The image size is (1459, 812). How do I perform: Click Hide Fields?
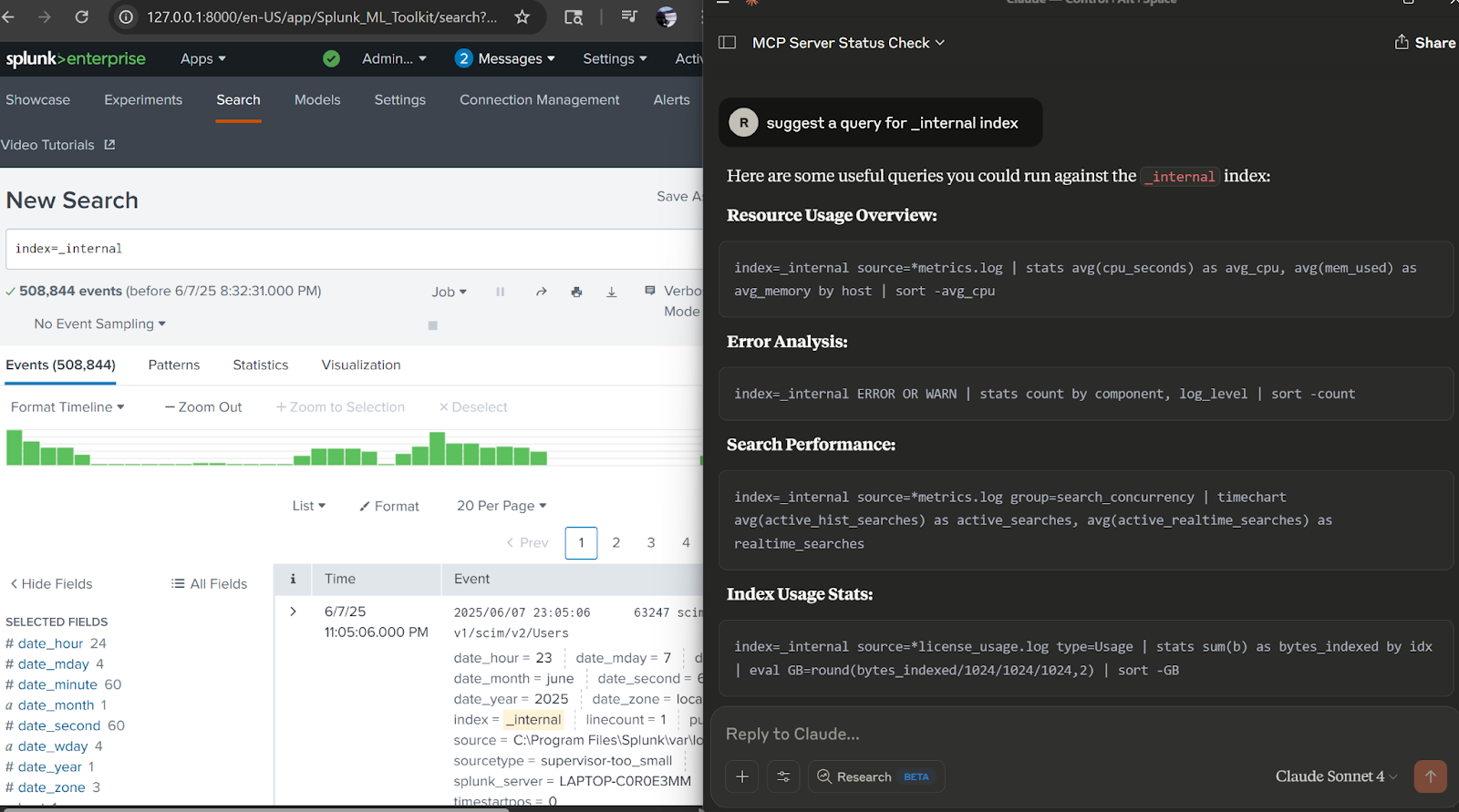coord(51,583)
